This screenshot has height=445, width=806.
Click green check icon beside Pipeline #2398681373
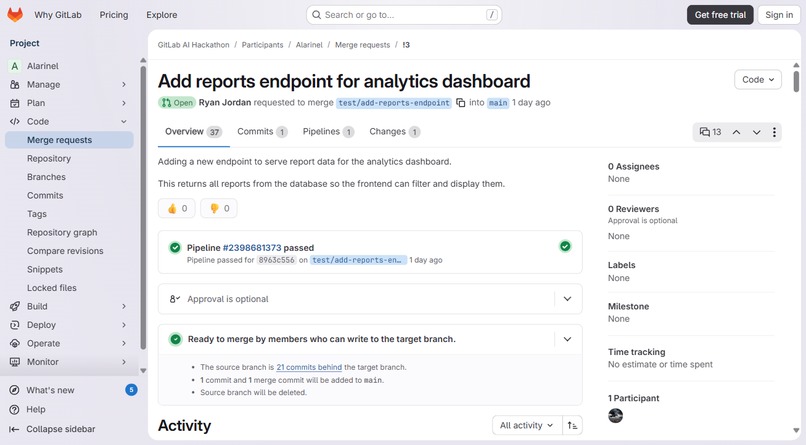coord(175,248)
